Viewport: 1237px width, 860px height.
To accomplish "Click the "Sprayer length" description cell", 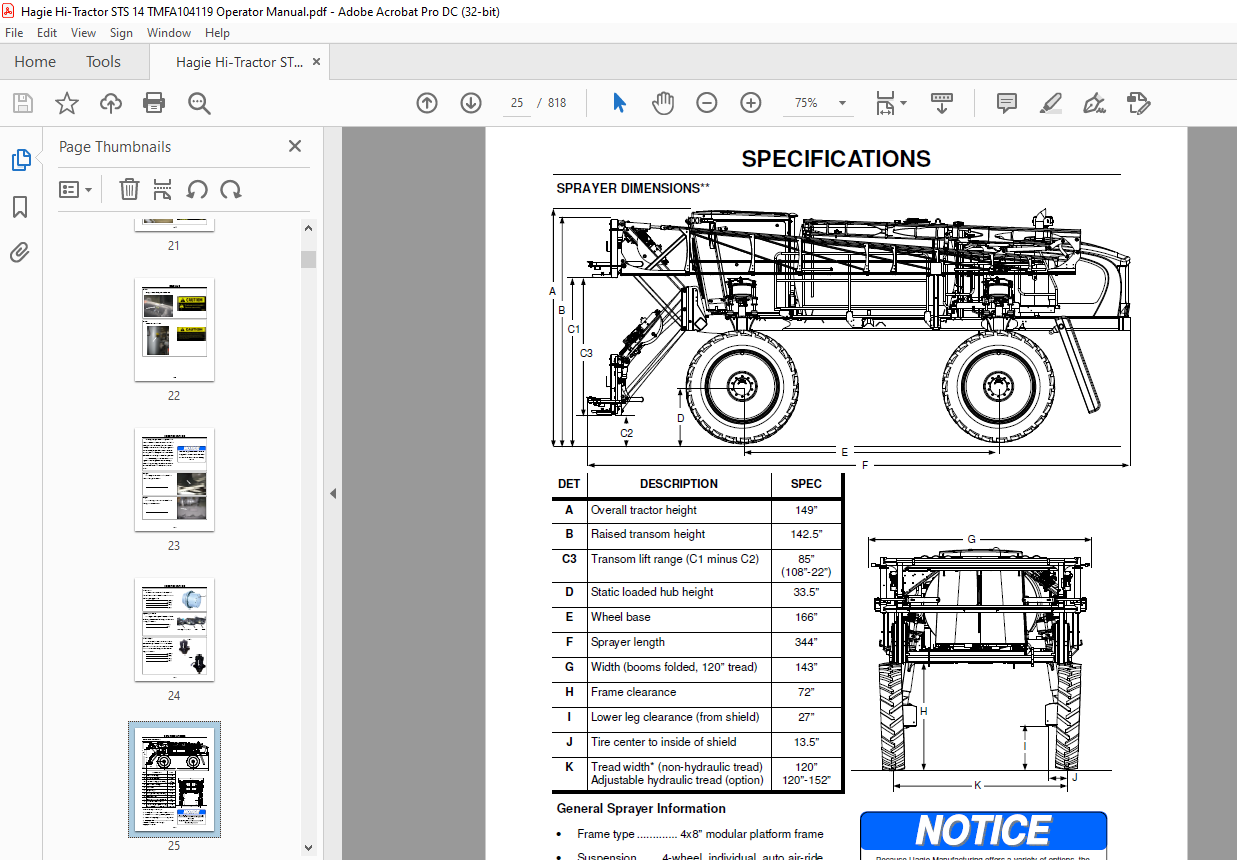I will click(x=628, y=642).
